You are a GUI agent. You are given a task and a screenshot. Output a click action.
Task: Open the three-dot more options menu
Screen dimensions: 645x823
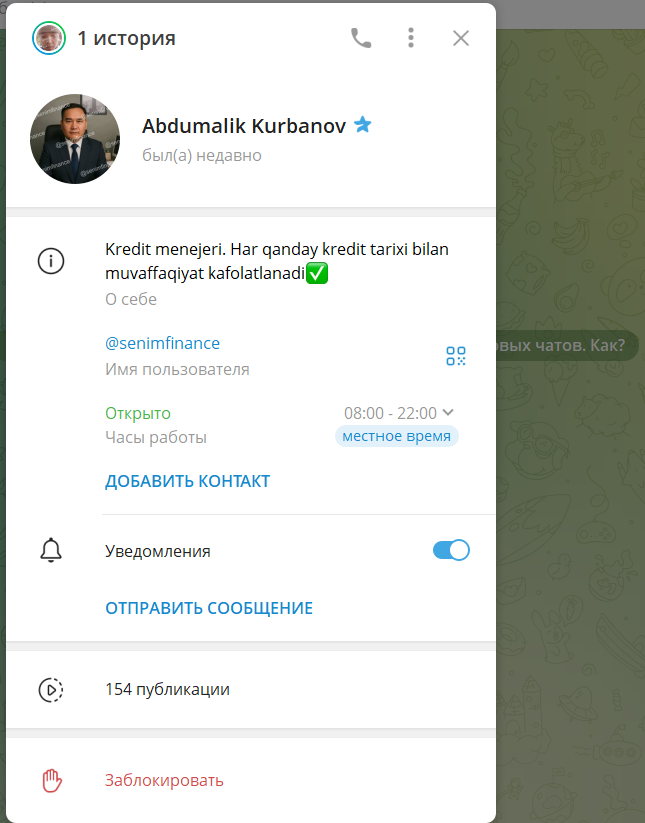(x=411, y=38)
